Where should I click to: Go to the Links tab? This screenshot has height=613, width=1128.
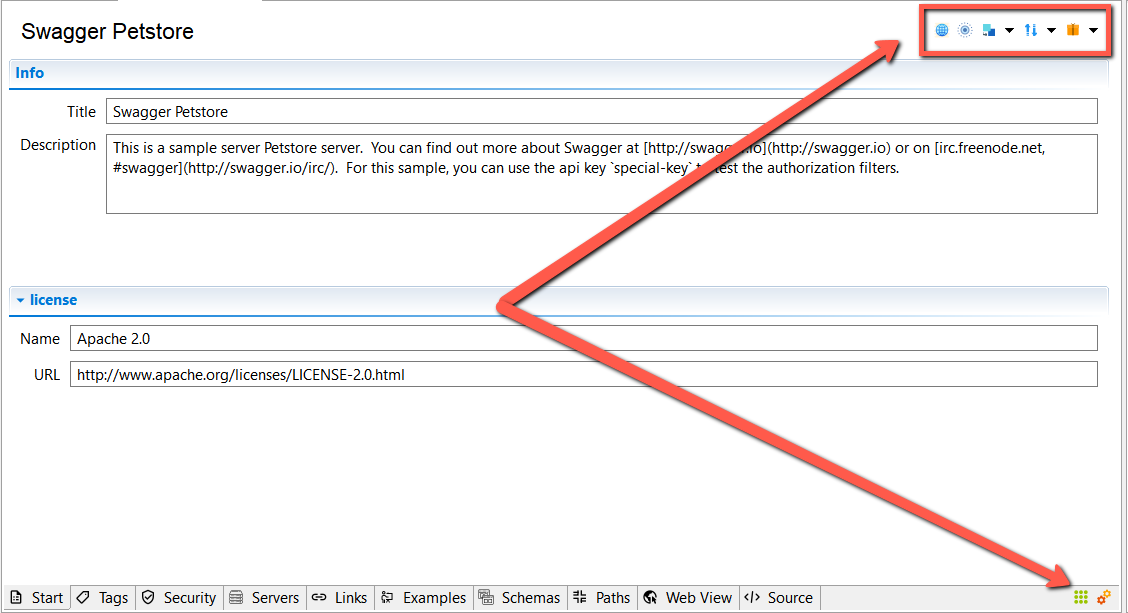point(340,598)
